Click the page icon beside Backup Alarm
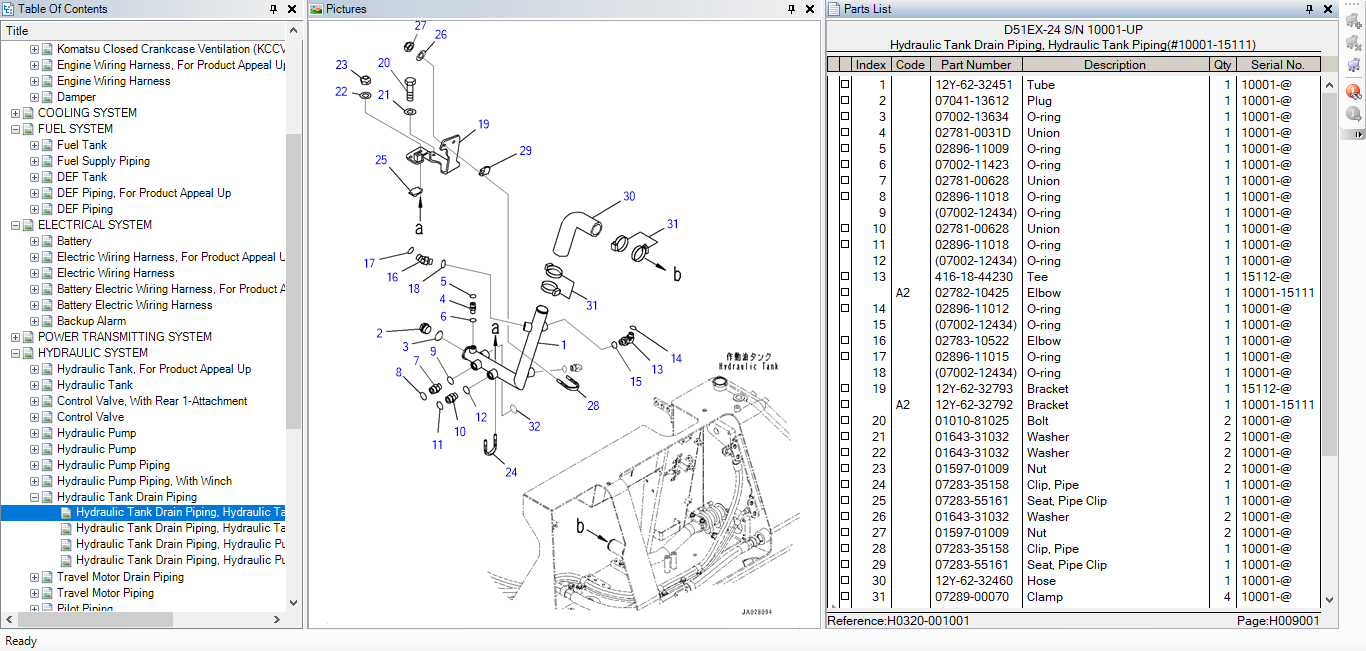The width and height of the screenshot is (1366, 651). pos(47,321)
